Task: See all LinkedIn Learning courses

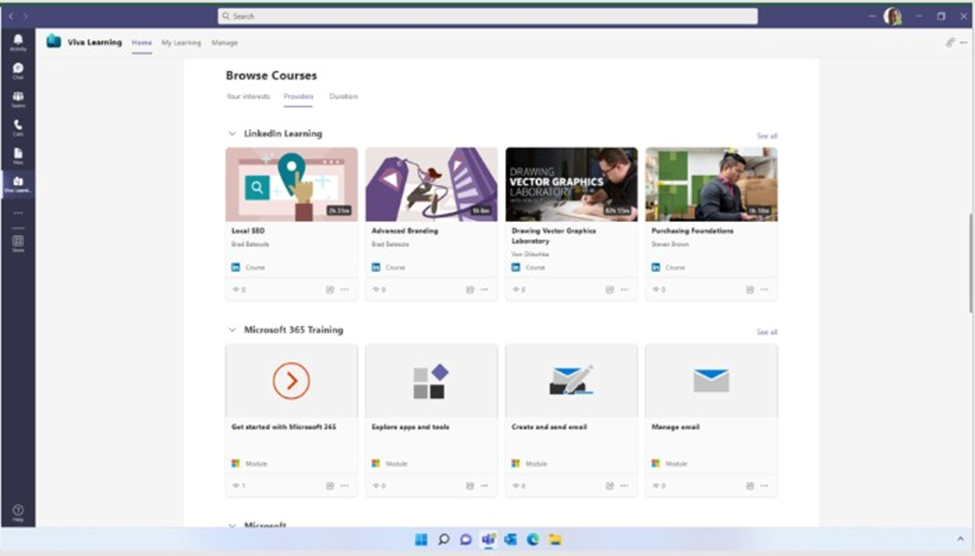Action: coord(767,136)
